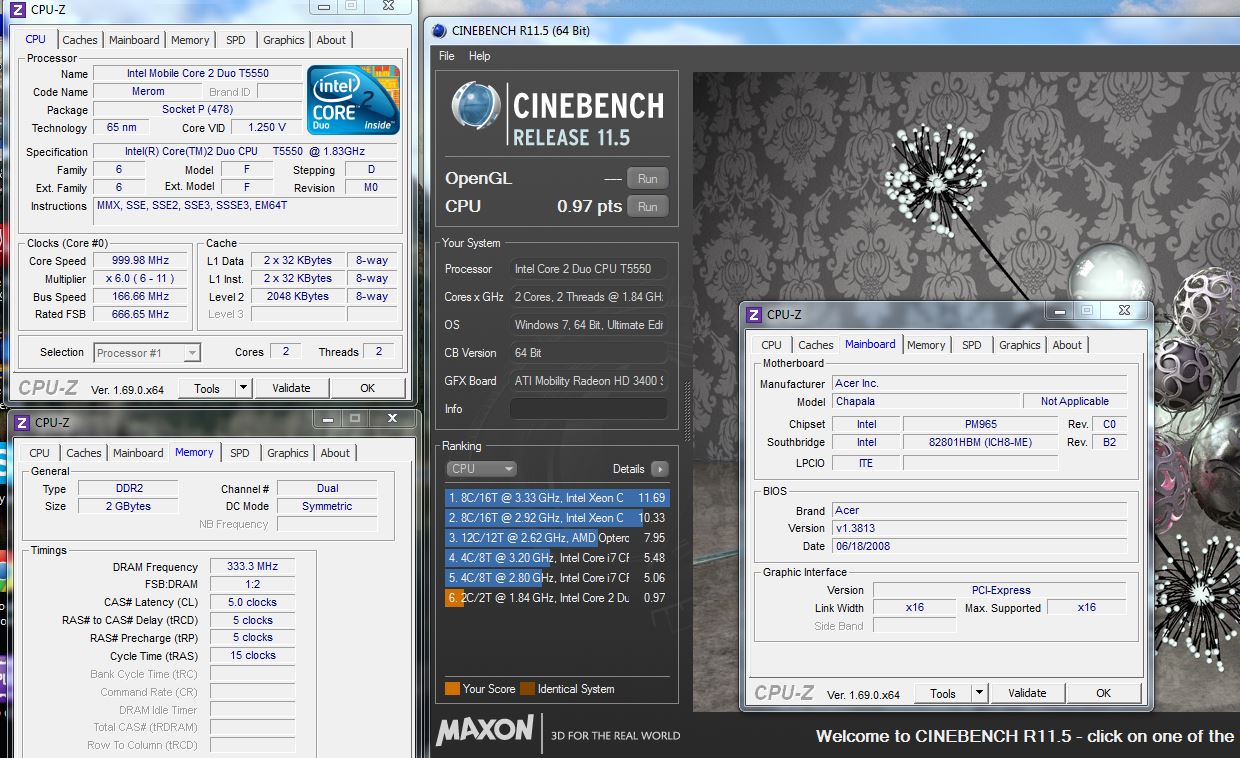
Task: Select ranking row 3 AMD Opteron 7.95
Action: pos(556,537)
